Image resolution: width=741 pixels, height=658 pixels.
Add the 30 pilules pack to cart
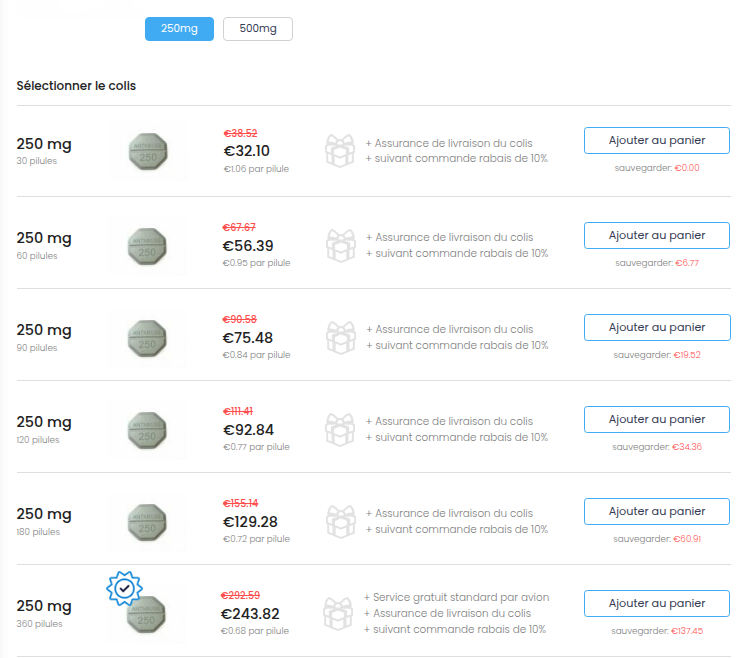pyautogui.click(x=657, y=141)
